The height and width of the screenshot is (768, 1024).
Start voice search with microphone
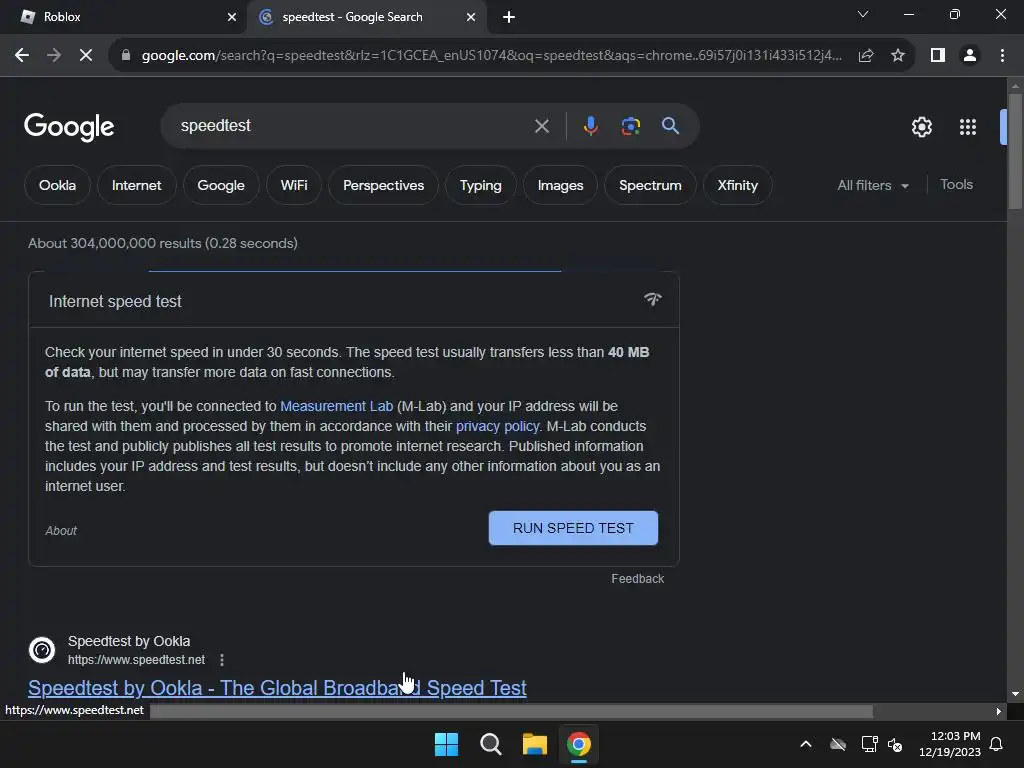pos(590,125)
